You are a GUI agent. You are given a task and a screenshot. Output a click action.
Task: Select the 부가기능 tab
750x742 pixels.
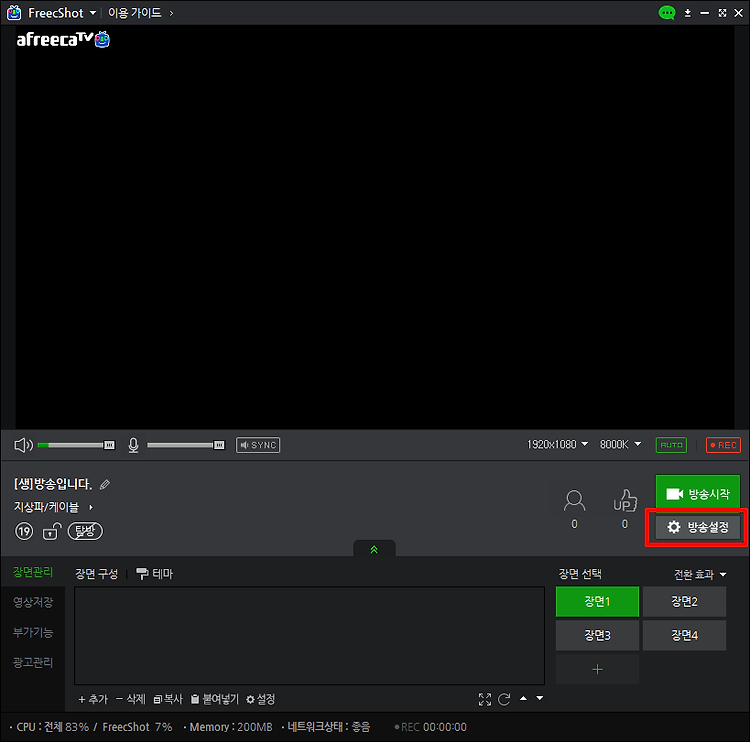pos(33,632)
